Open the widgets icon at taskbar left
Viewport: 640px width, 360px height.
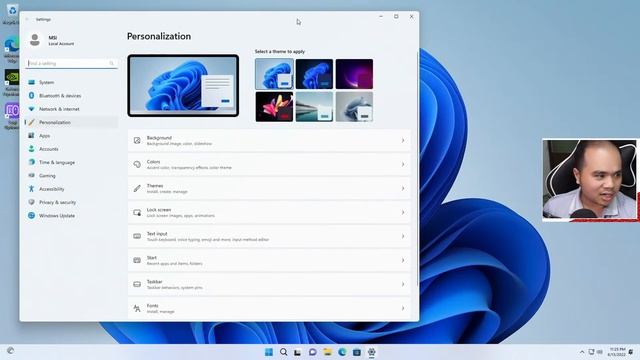click(x=11, y=351)
